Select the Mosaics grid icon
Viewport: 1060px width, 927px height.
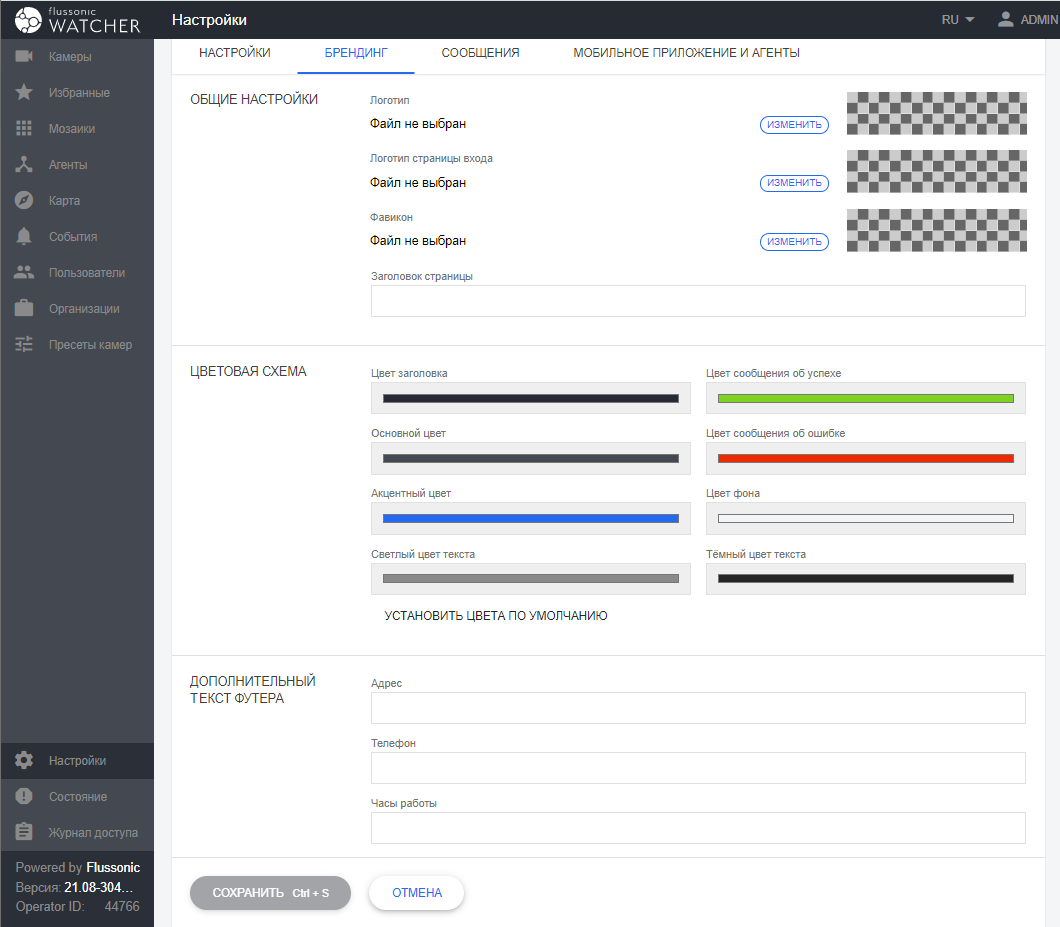(25, 129)
